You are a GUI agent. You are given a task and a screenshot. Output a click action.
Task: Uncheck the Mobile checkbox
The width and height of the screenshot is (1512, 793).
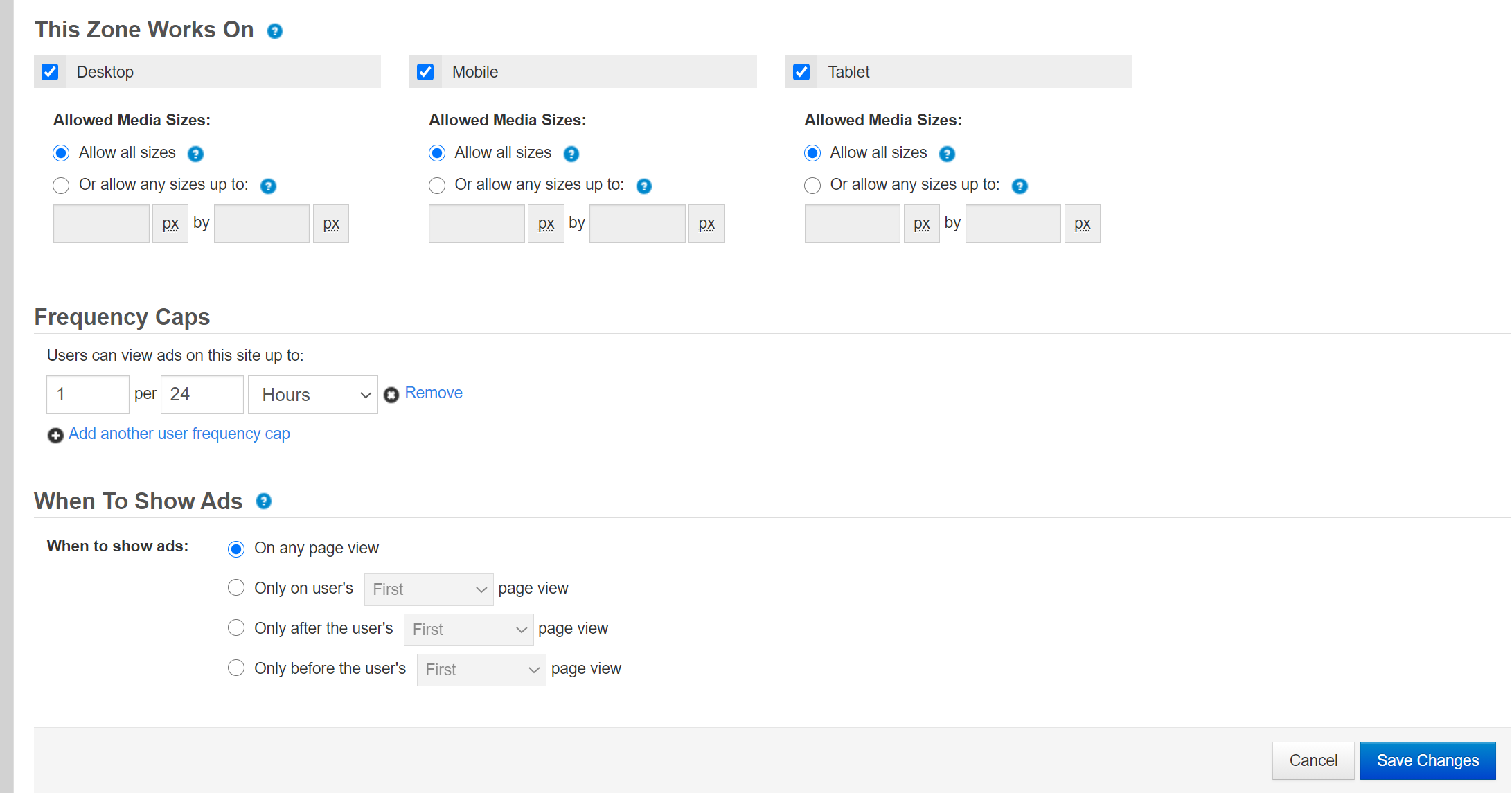[x=425, y=72]
